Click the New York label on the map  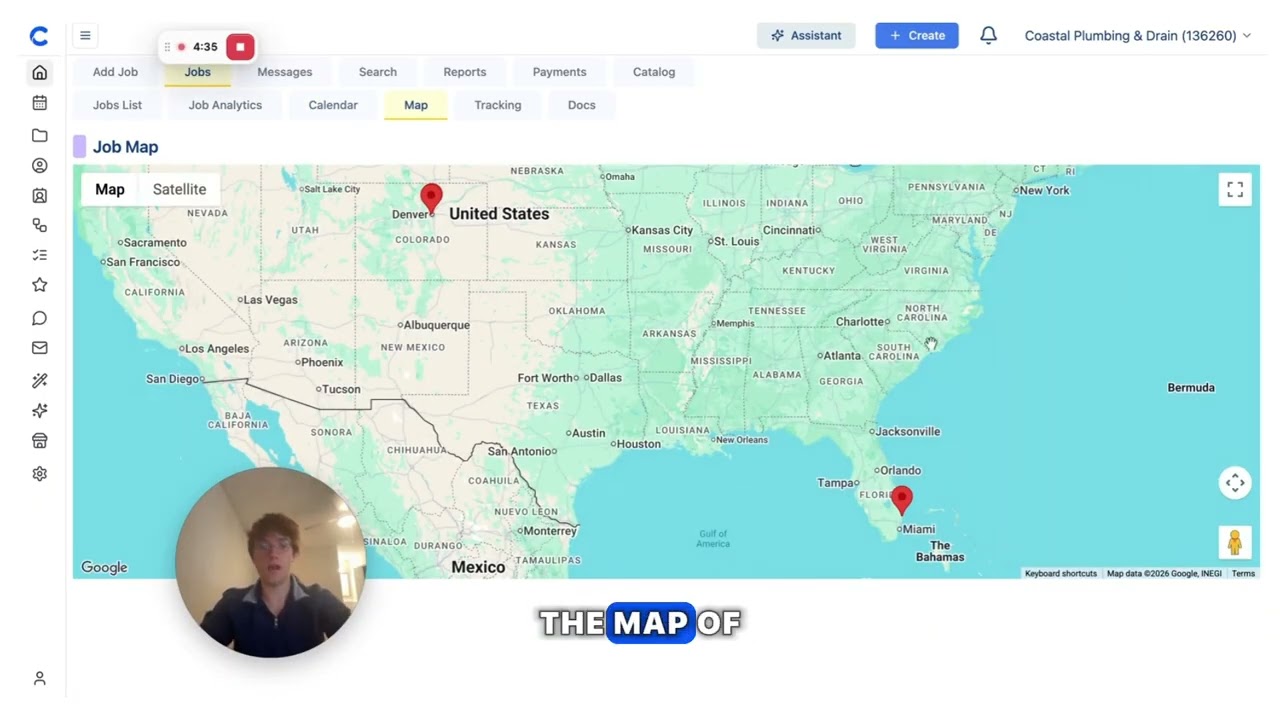point(1044,190)
